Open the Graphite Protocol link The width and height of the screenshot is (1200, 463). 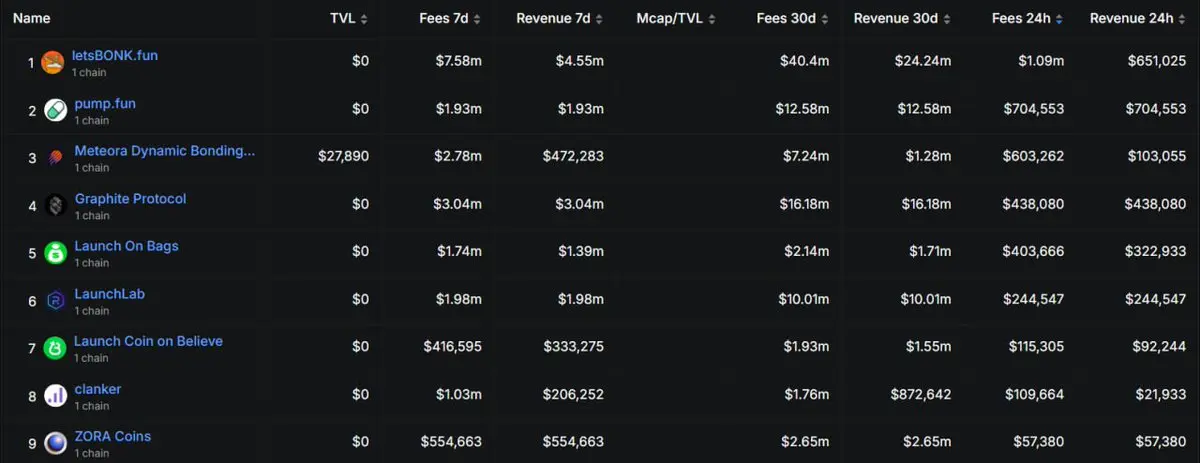click(130, 199)
